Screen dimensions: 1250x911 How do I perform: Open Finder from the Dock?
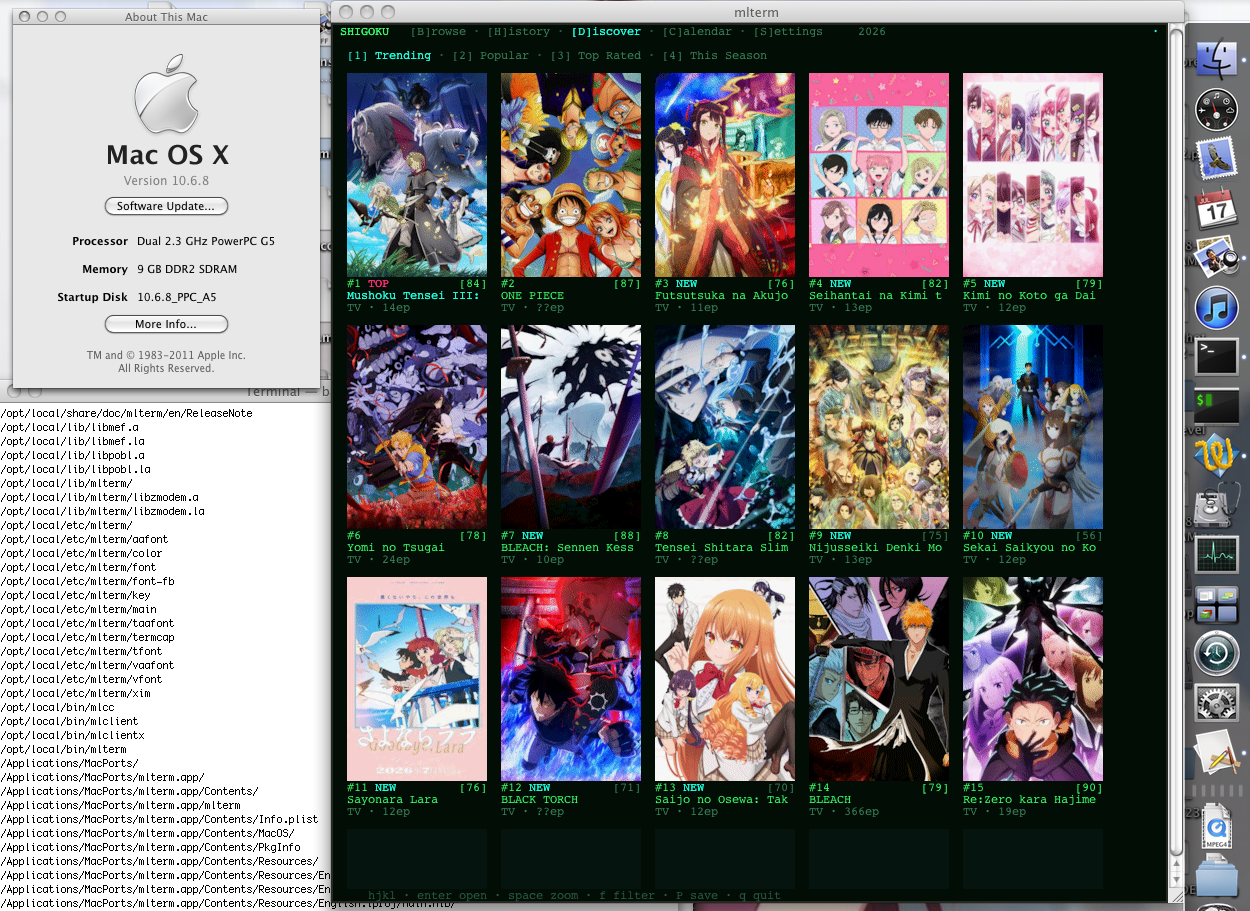1216,60
